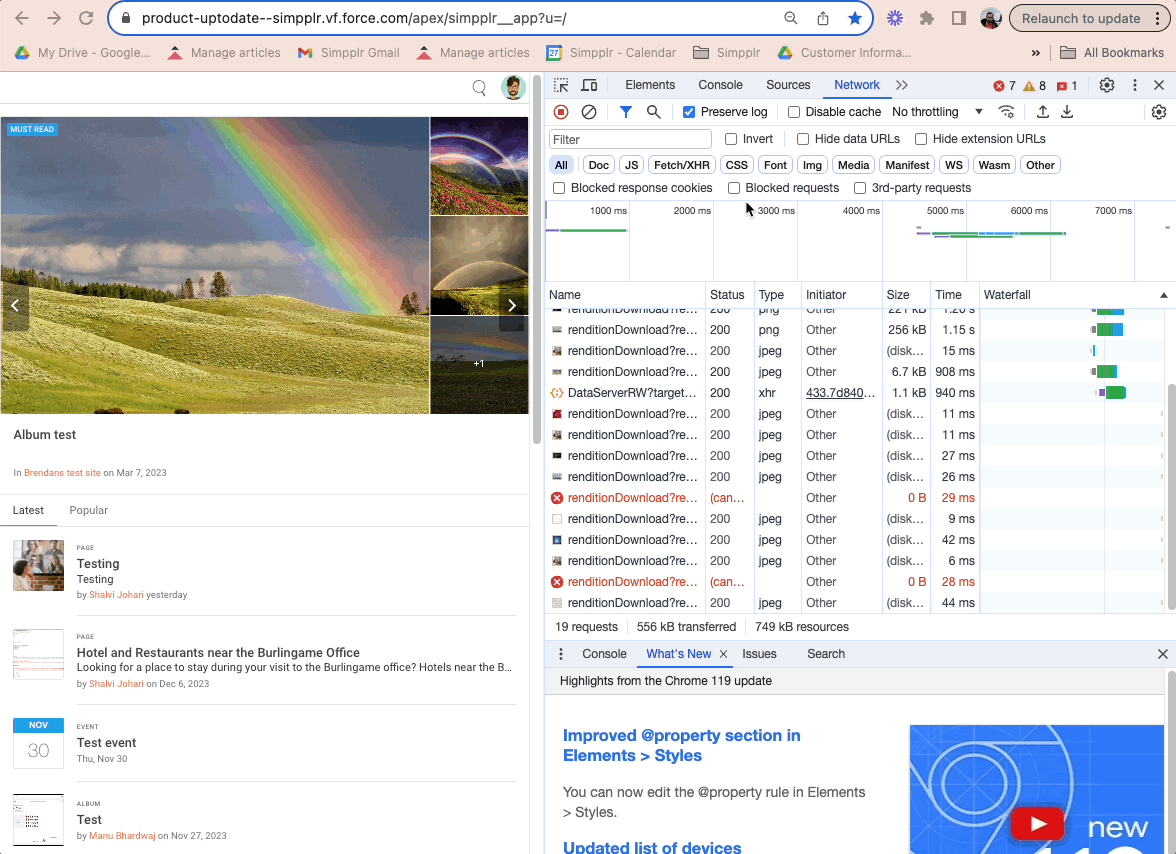Screen dimensions: 1176x854
Task: Clear the network log
Action: click(589, 112)
